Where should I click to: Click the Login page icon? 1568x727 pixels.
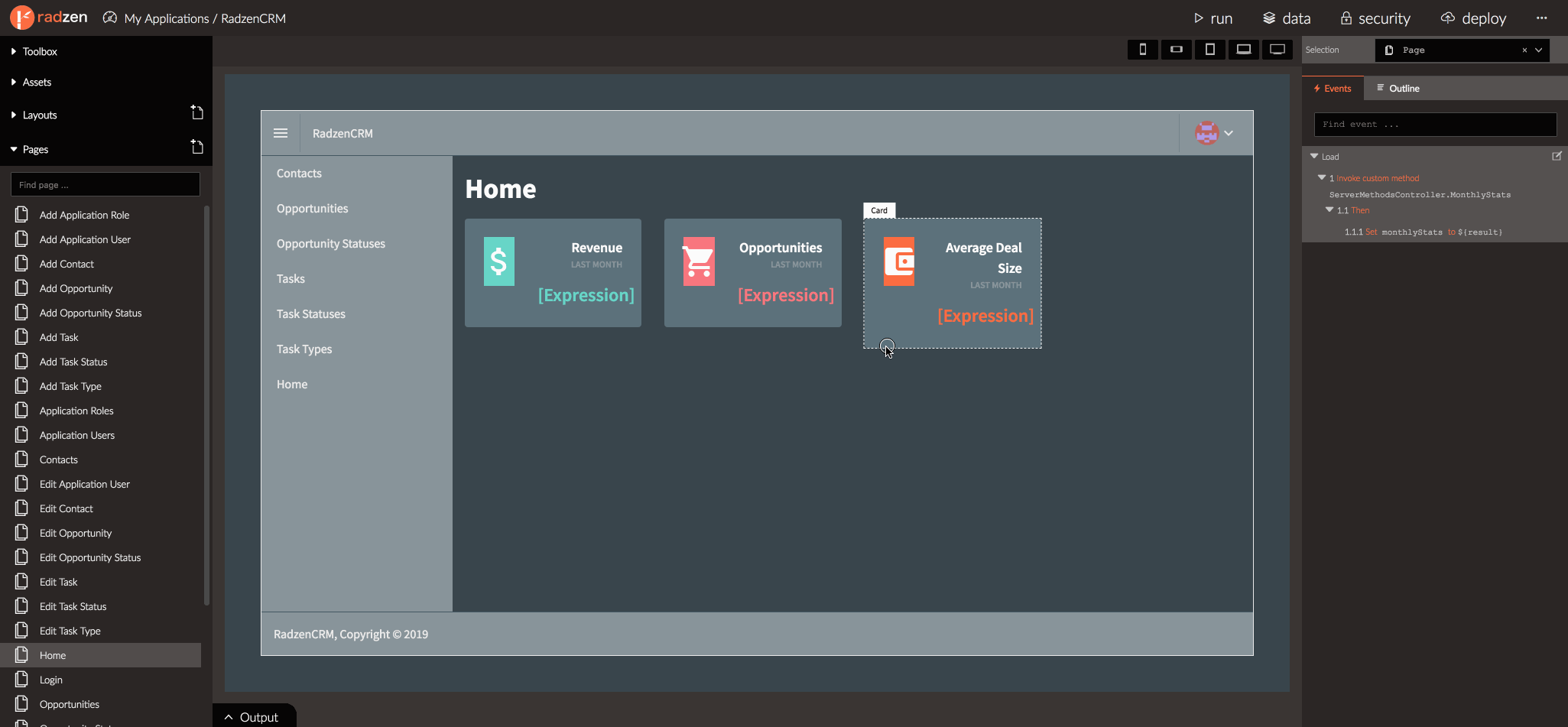tap(21, 680)
